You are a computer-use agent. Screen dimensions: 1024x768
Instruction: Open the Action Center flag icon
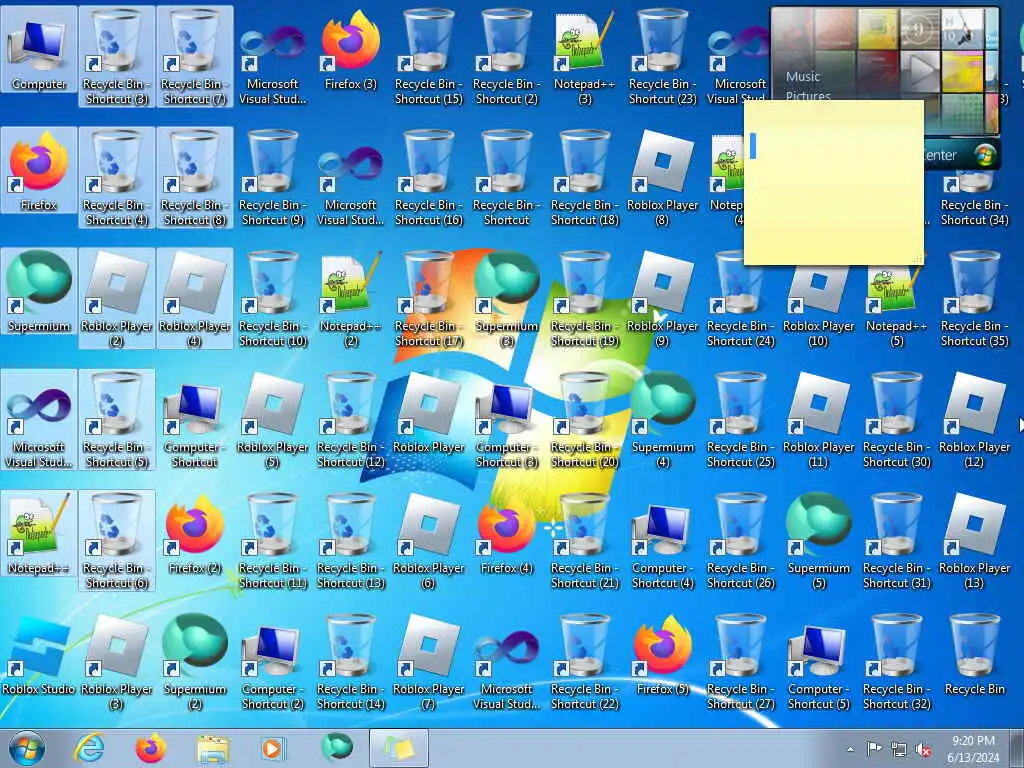click(x=874, y=749)
